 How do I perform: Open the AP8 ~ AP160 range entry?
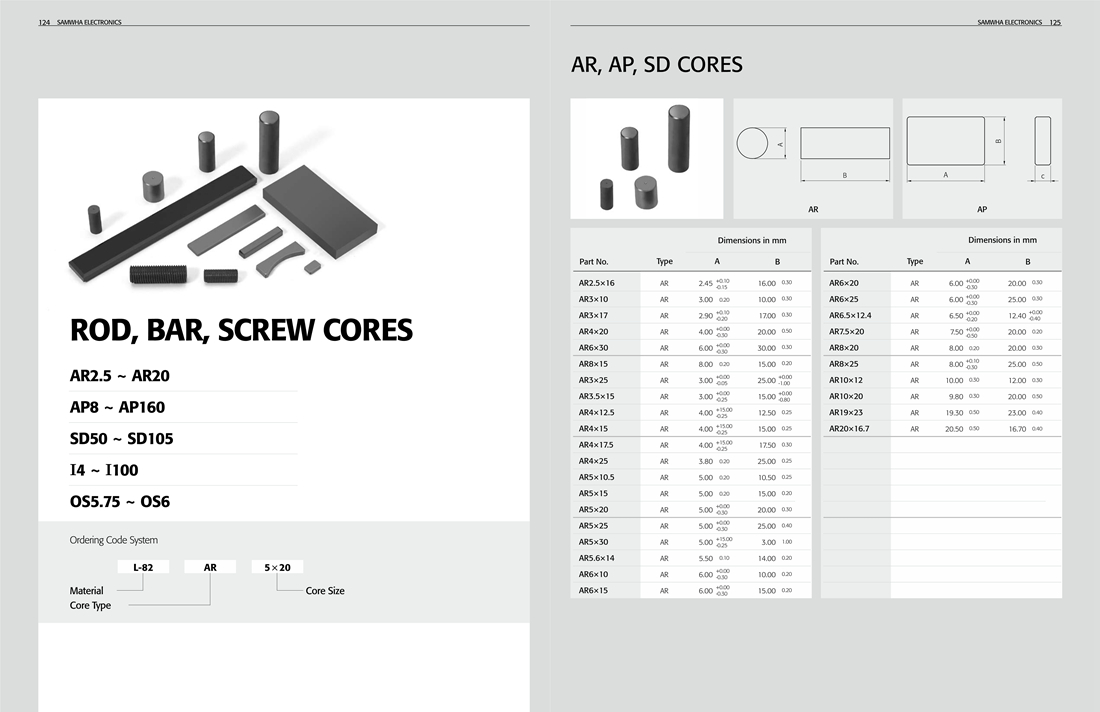click(x=117, y=408)
